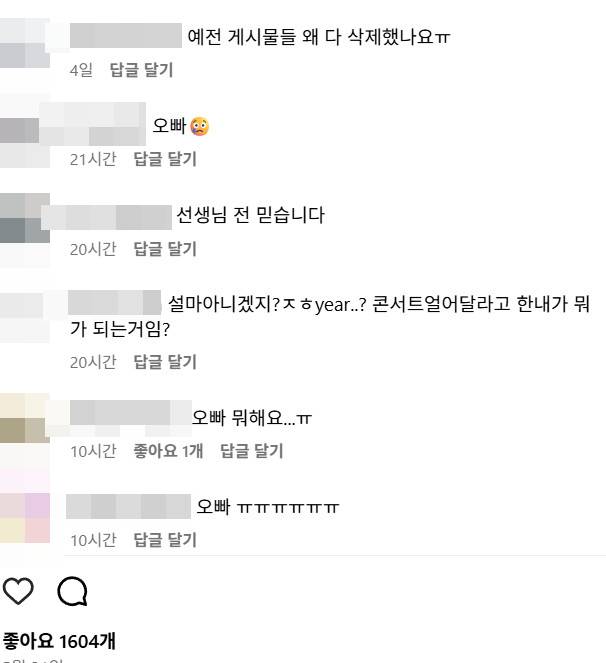This screenshot has height=663, width=606.
Task: Open blurred username on '설마아니겠지' comment
Action: [114, 302]
